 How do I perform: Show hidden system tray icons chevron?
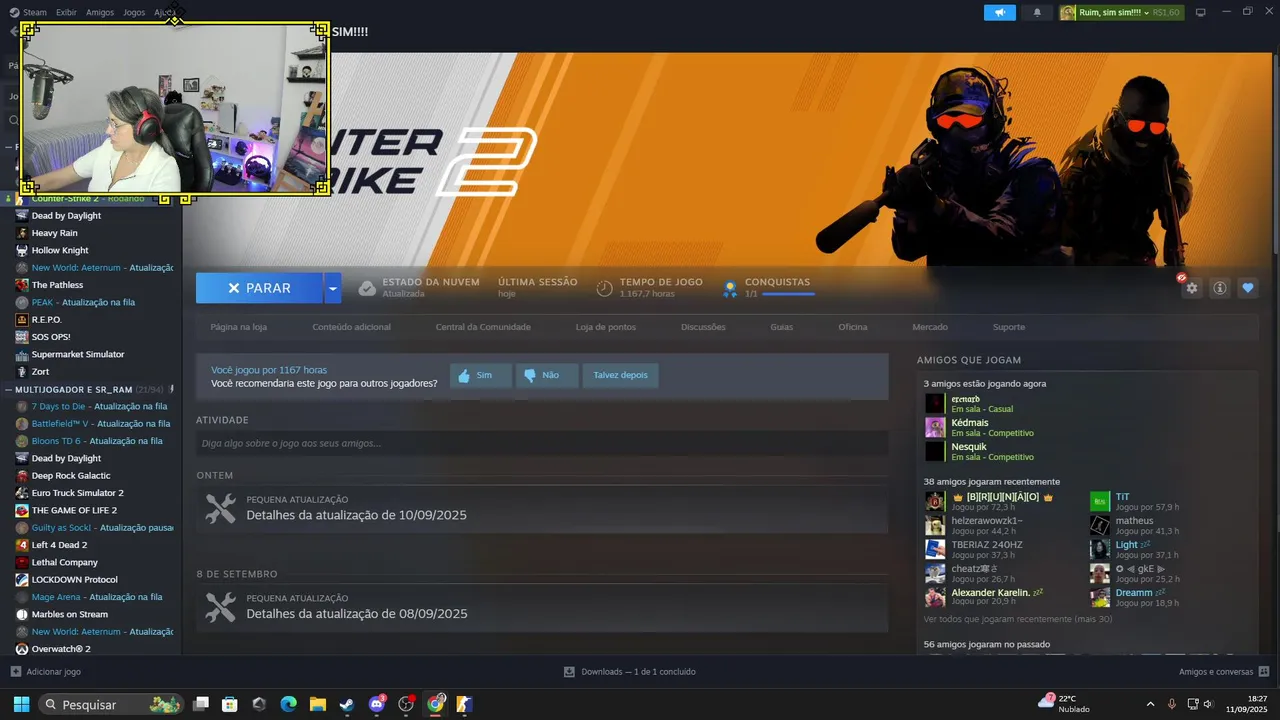tap(1149, 704)
